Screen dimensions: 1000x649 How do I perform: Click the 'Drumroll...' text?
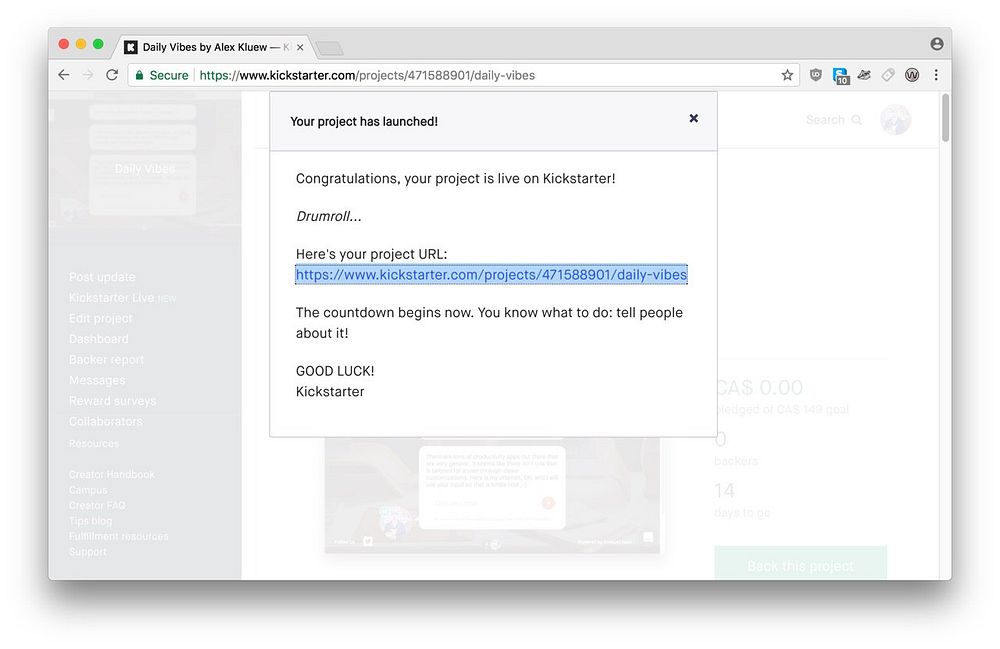click(x=328, y=217)
